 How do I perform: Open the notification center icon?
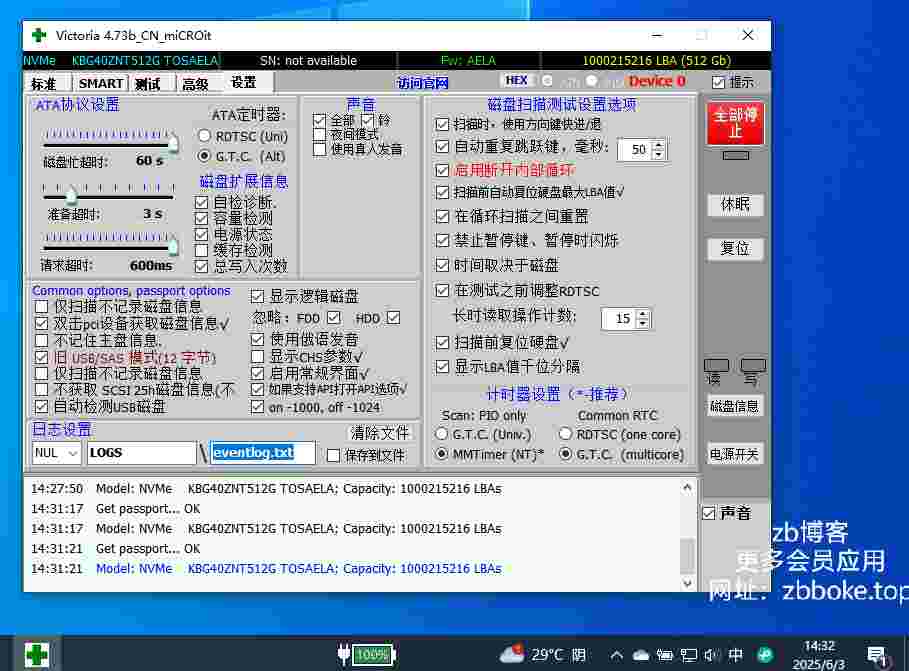click(x=877, y=656)
